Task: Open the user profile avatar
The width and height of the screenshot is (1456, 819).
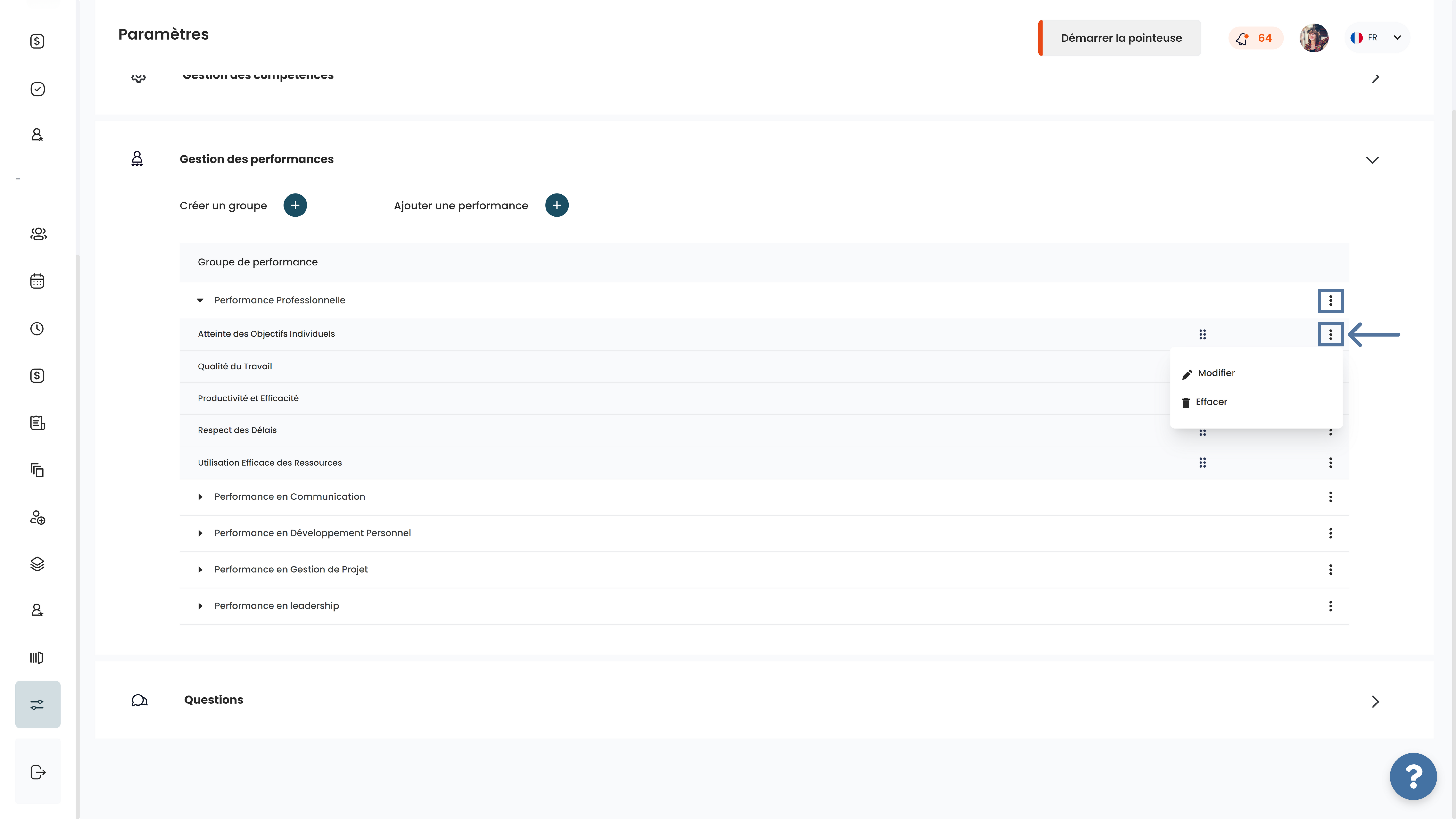Action: (1314, 38)
